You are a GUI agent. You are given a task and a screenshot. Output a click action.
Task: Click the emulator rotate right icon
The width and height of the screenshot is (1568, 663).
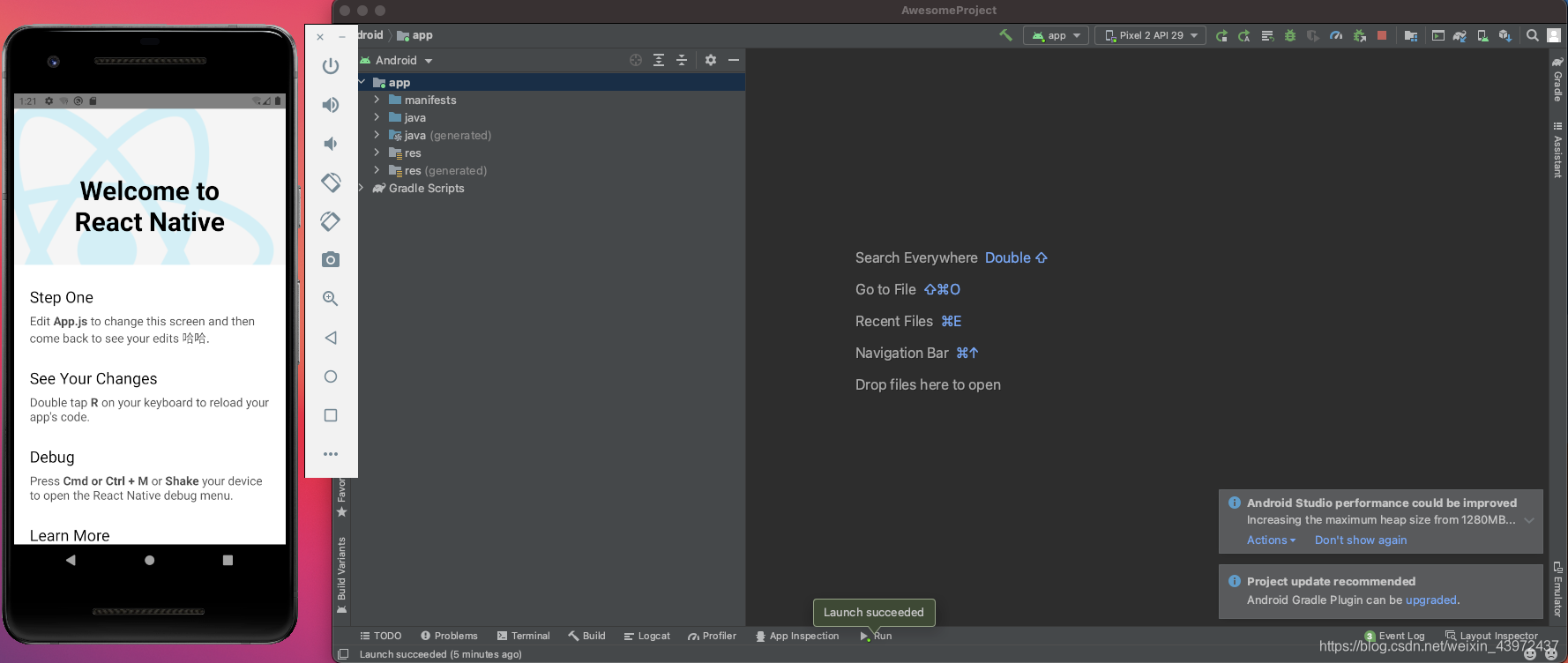pyautogui.click(x=331, y=221)
